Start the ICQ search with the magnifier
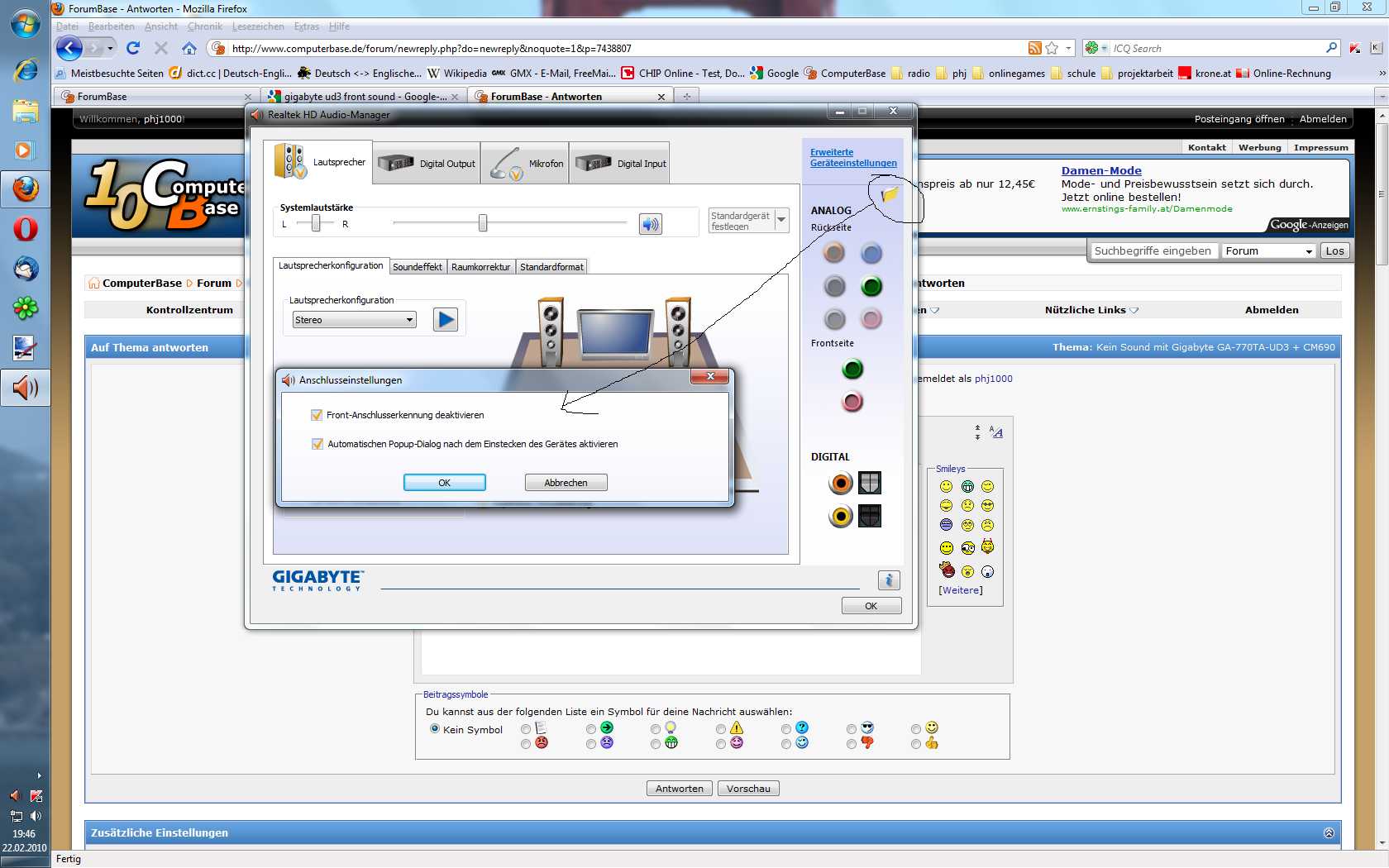This screenshot has height=868, width=1389. click(x=1331, y=48)
